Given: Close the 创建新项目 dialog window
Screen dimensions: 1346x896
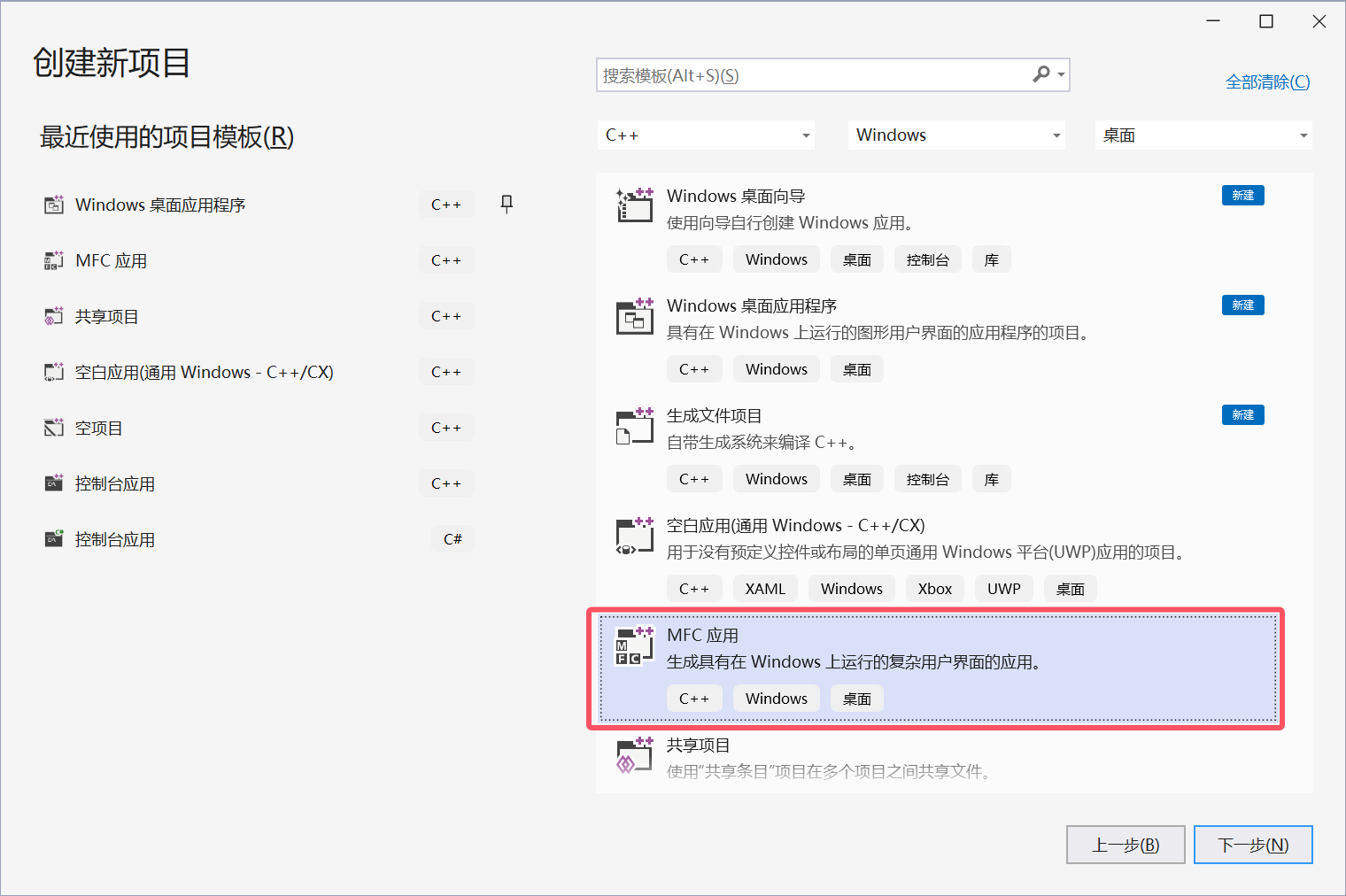Looking at the screenshot, I should point(1319,21).
